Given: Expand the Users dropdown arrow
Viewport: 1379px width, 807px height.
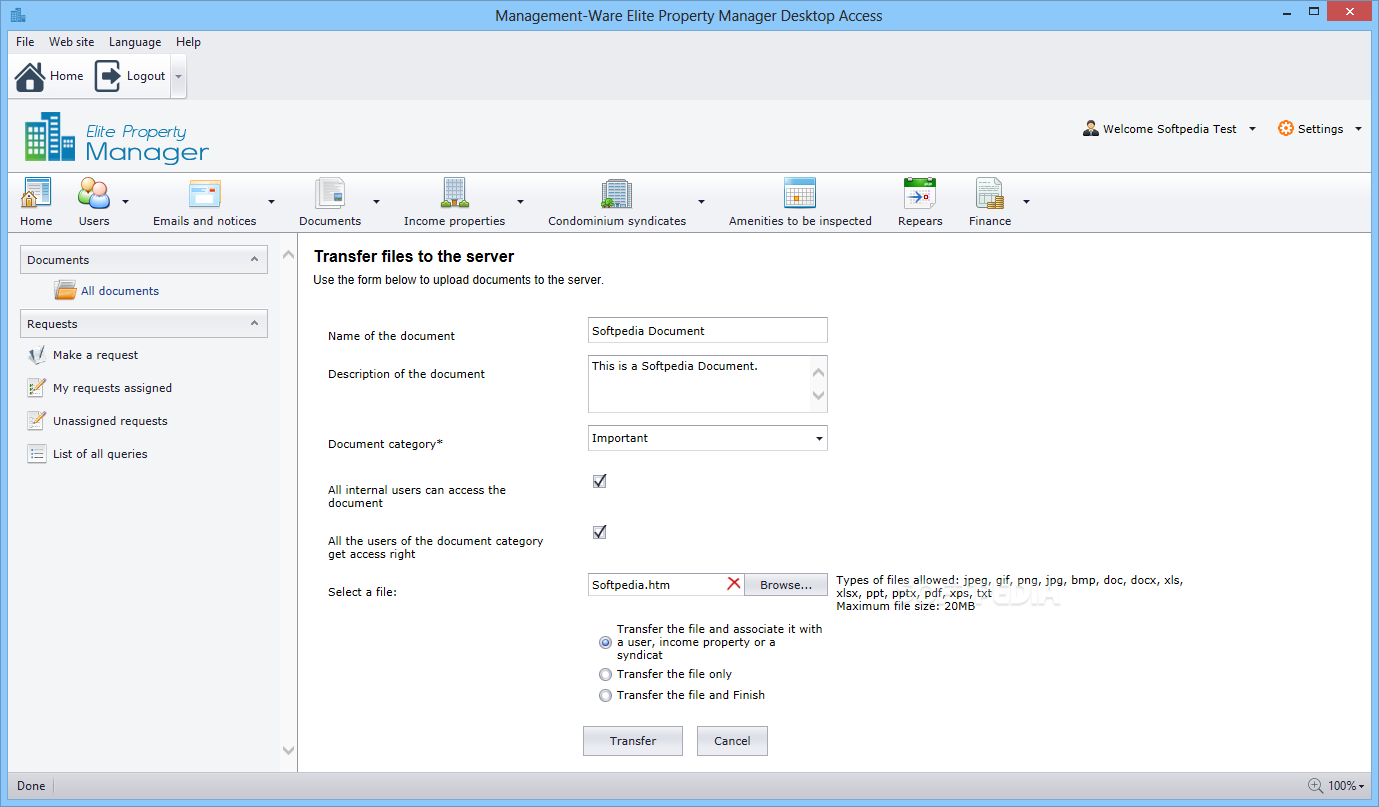Looking at the screenshot, I should (x=125, y=201).
